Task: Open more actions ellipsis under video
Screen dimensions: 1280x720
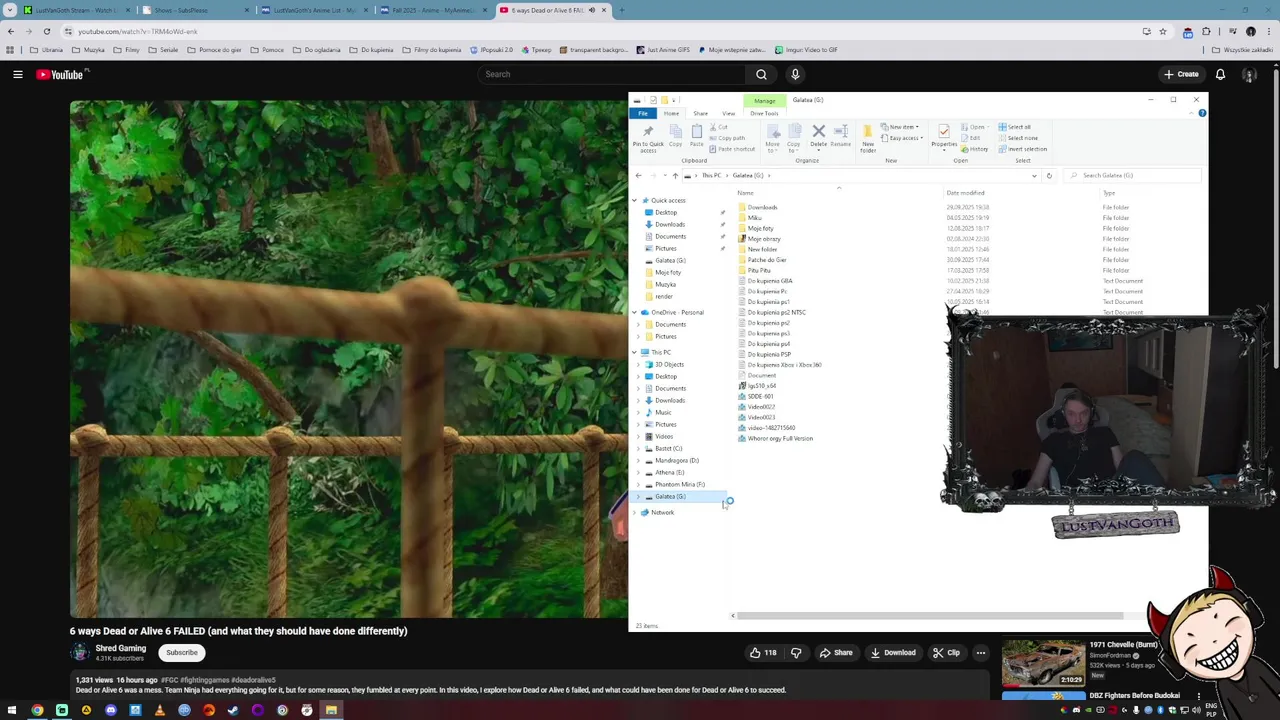Action: pyautogui.click(x=981, y=653)
